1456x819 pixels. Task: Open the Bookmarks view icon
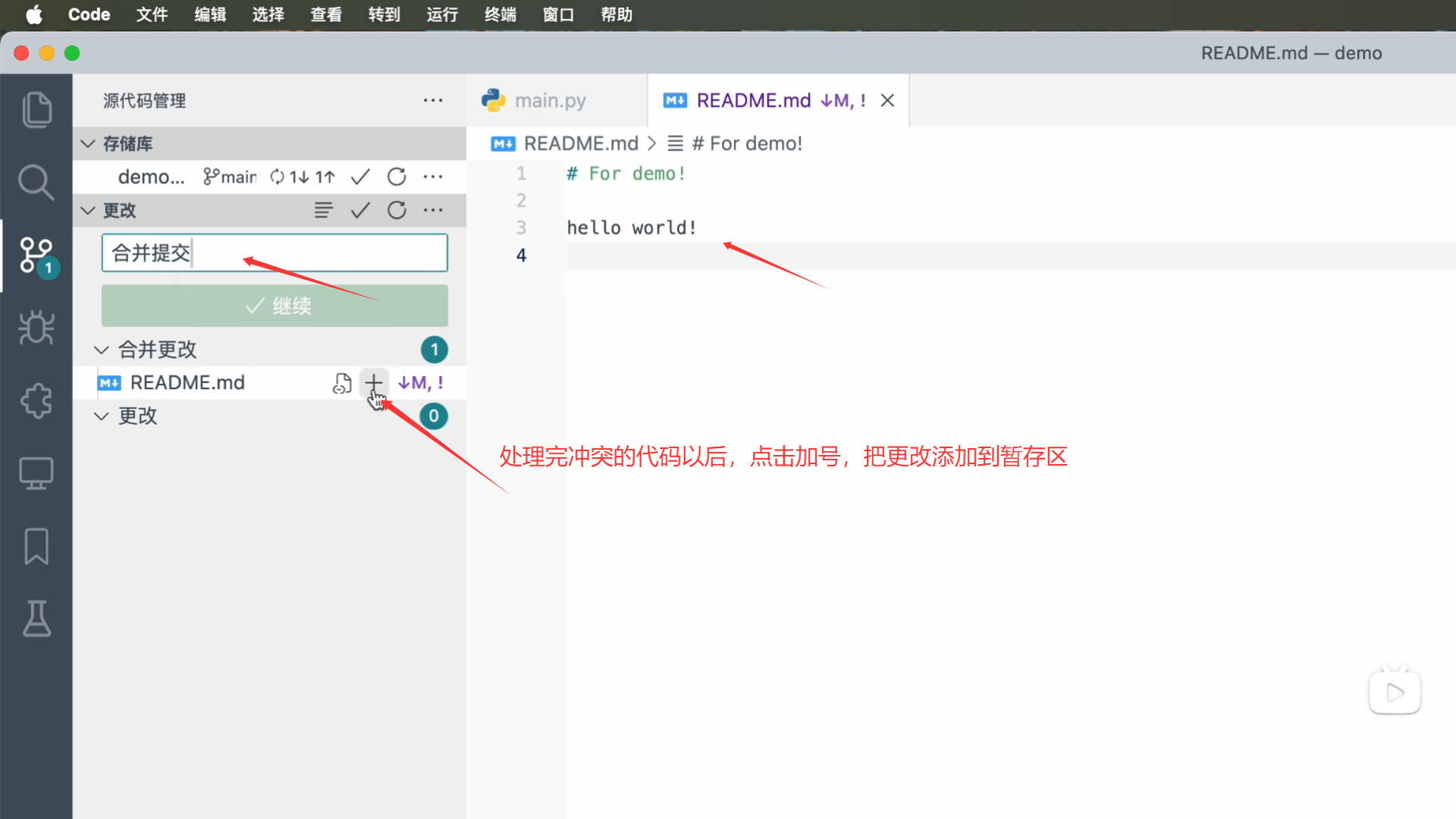click(36, 546)
